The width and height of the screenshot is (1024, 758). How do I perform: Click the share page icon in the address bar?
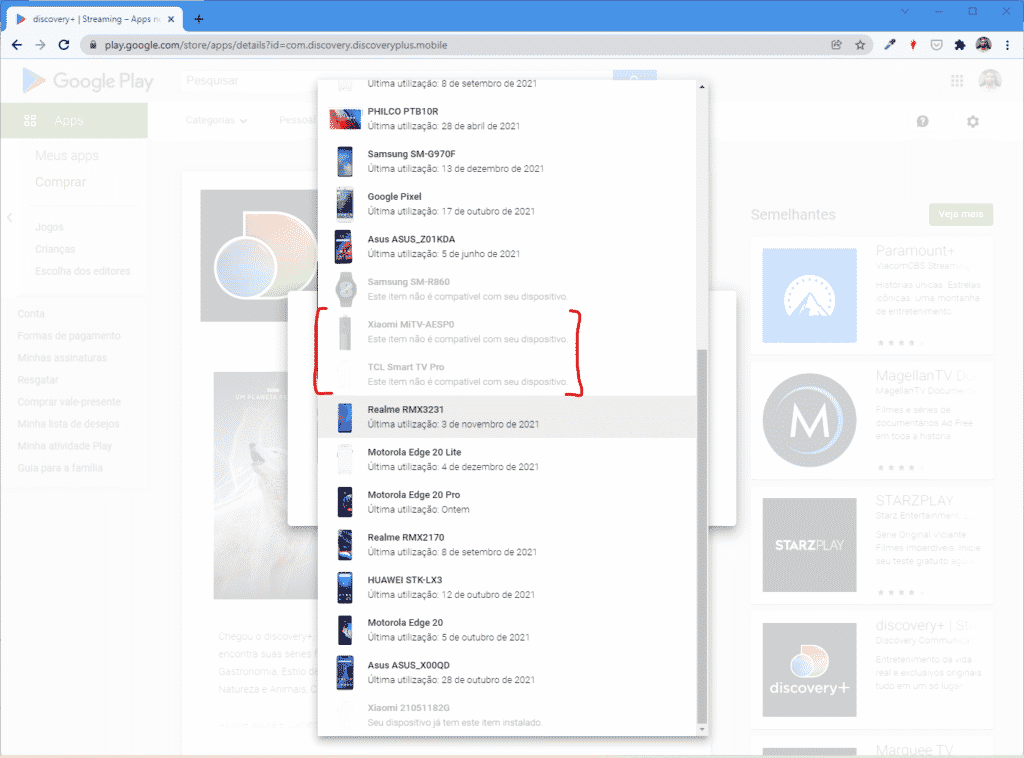(x=836, y=45)
